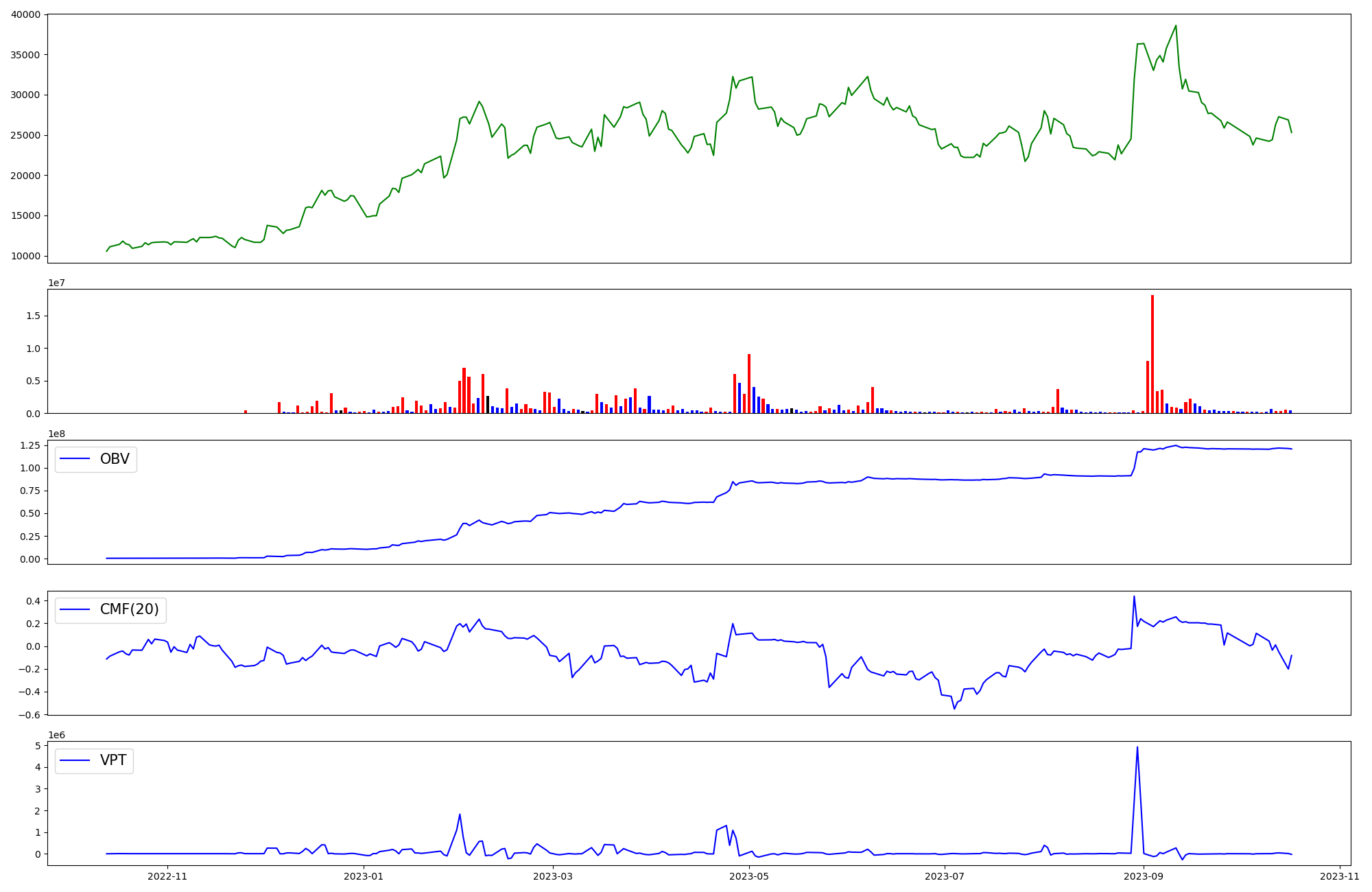1372x892 pixels.
Task: Click the green price line's highest peak
Action: click(x=1176, y=26)
